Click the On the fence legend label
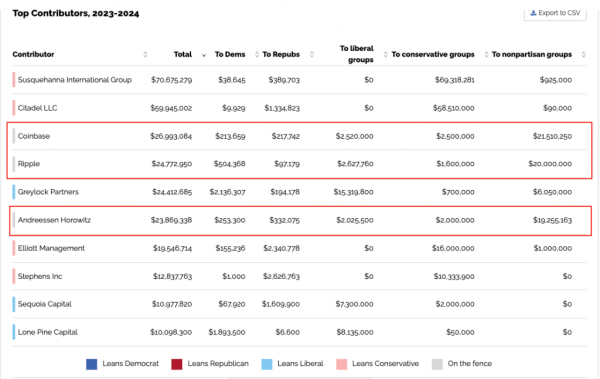This screenshot has height=379, width=600. point(470,364)
